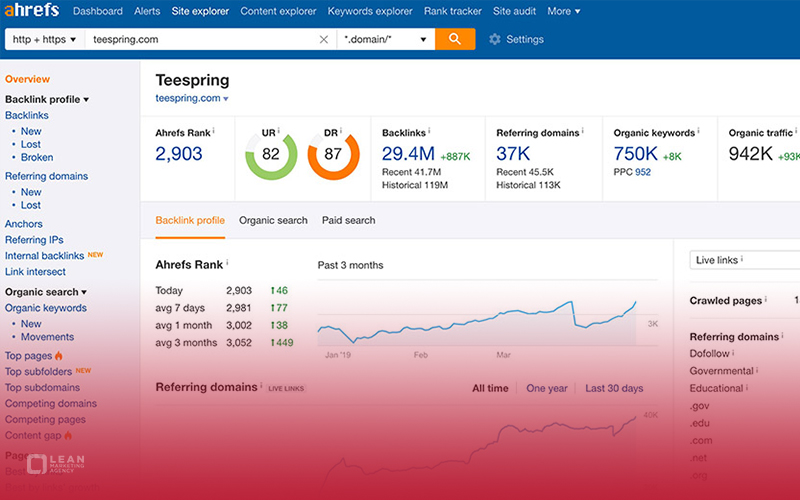The width and height of the screenshot is (800, 500).
Task: Switch to the Paid search tab
Action: coord(348,220)
